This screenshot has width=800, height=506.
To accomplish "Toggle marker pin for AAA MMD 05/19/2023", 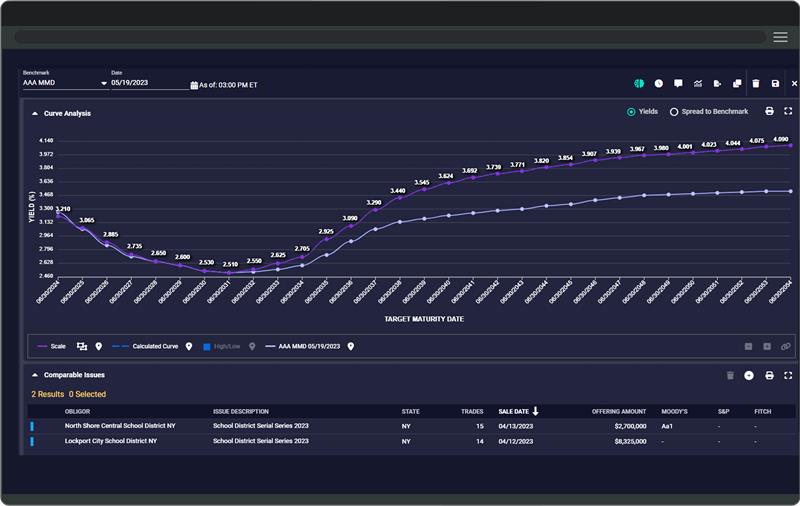I will [351, 346].
